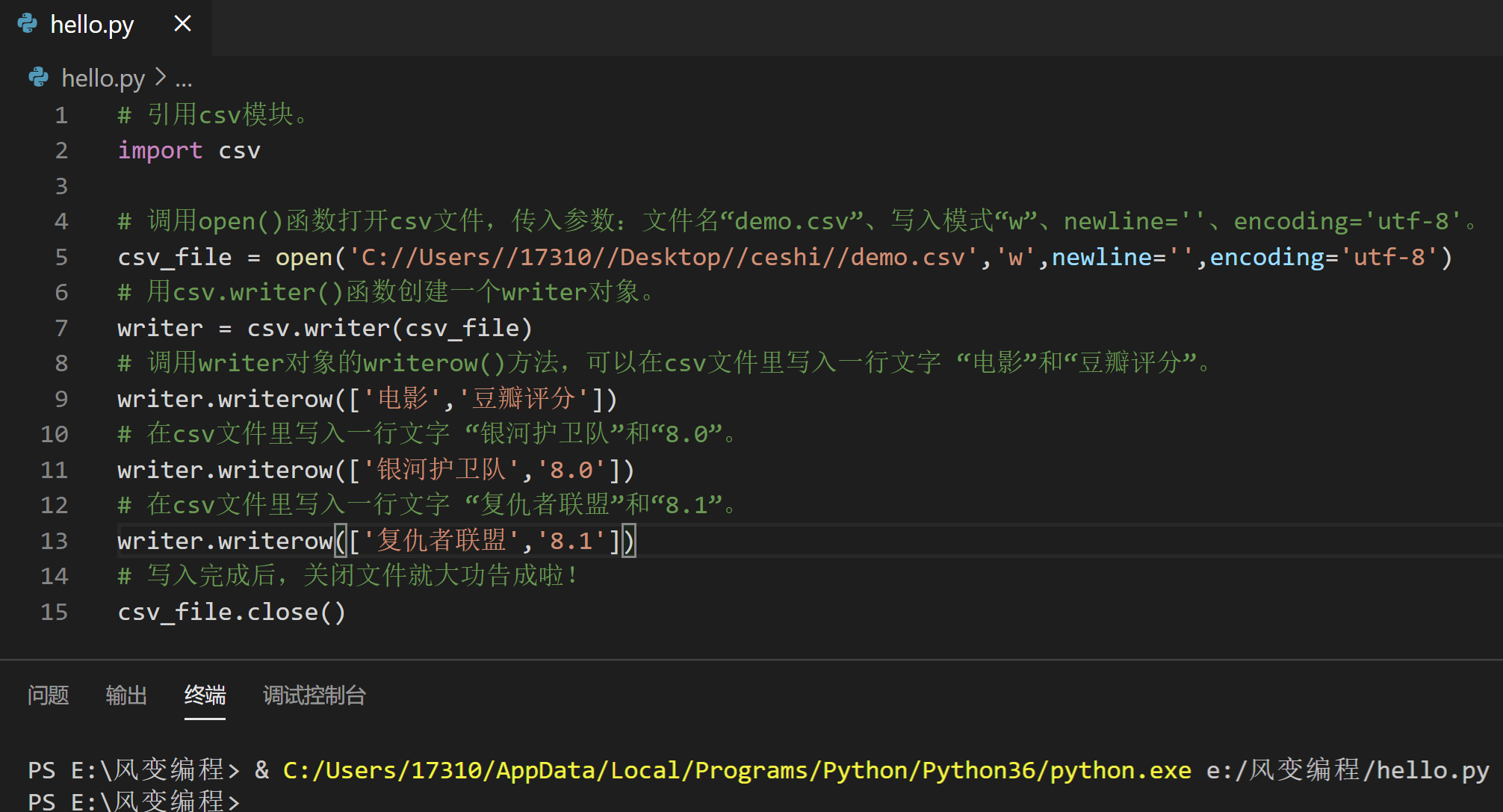Click the comment '# 用csv.writer()函数创建一个writer对象。'
The width and height of the screenshot is (1503, 812).
388,292
